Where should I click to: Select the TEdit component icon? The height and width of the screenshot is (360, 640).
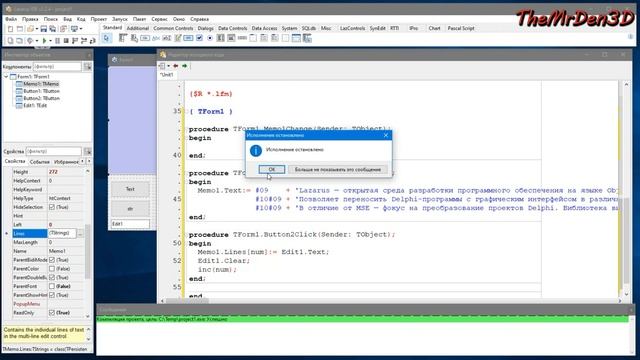tap(167, 38)
